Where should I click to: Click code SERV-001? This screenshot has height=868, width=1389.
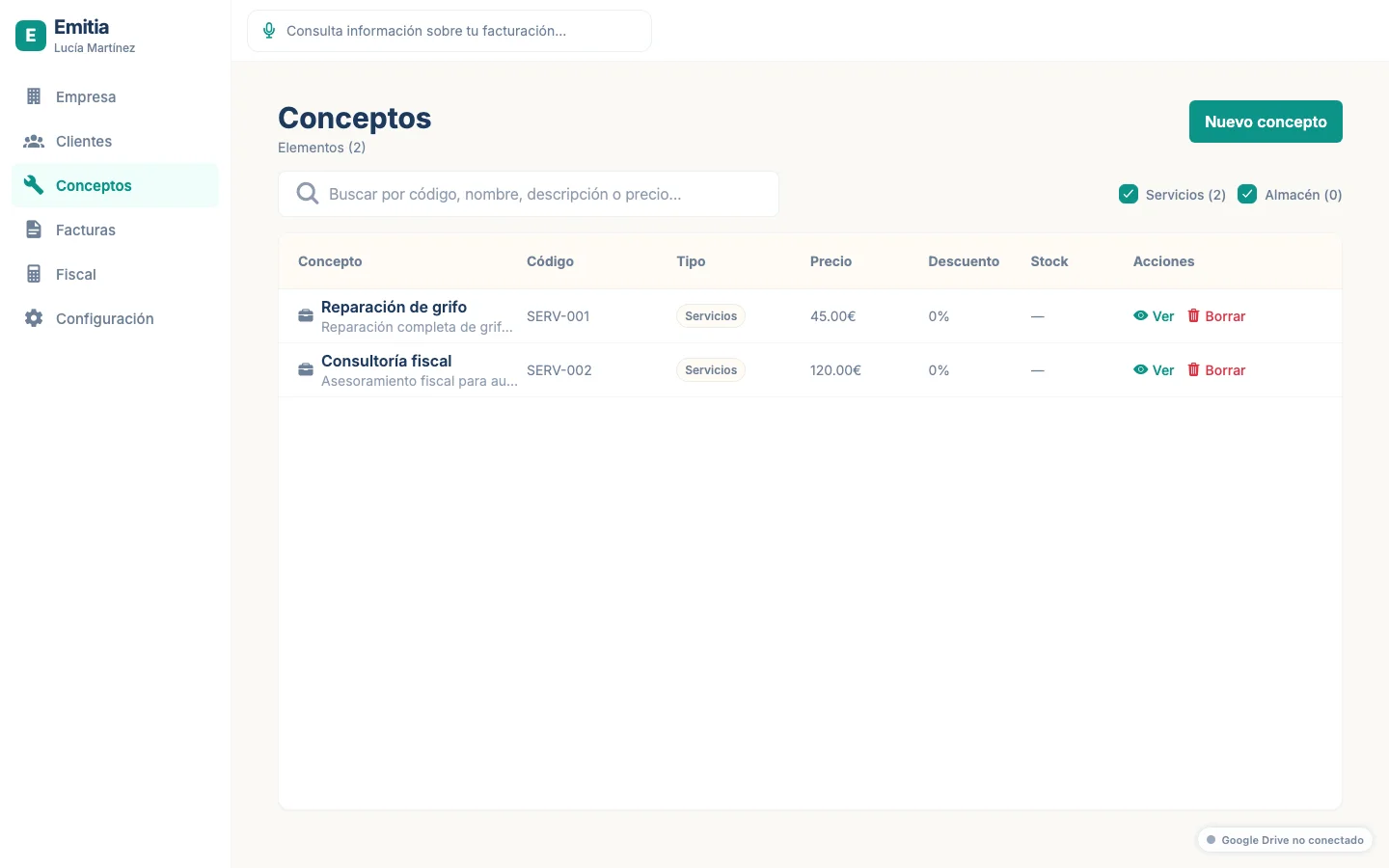click(558, 316)
